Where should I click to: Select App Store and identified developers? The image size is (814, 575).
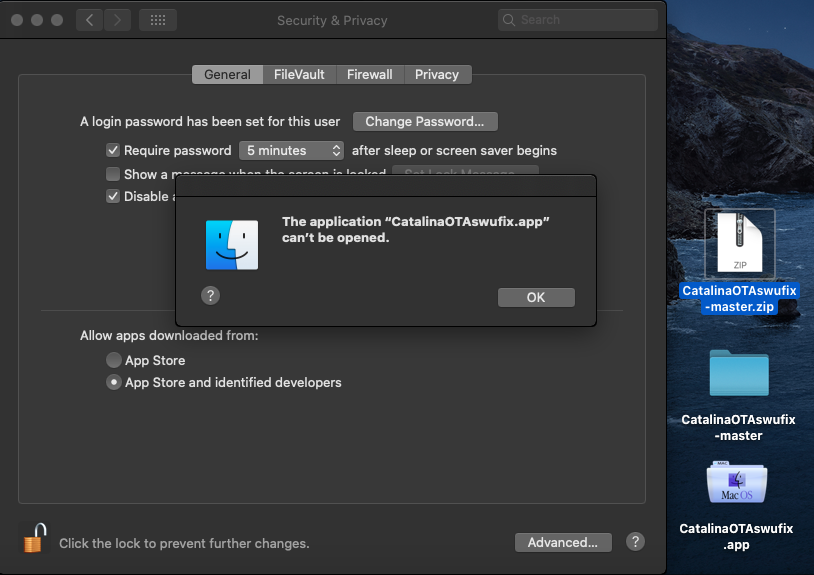tap(114, 382)
